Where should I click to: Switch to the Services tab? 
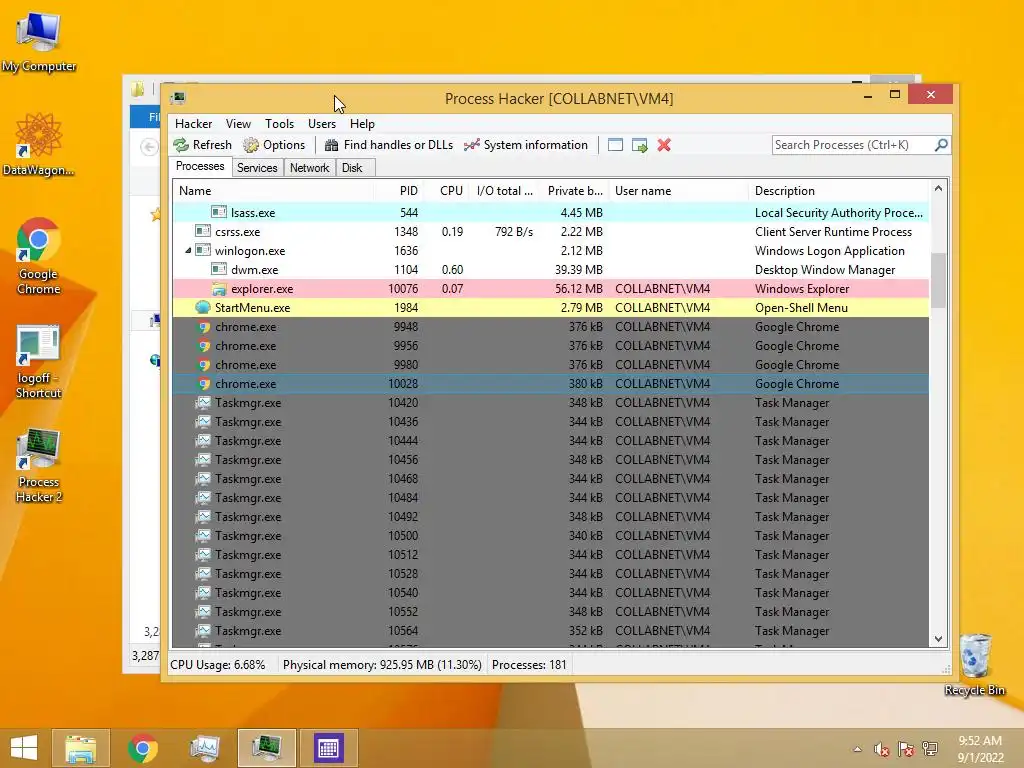coord(257,168)
